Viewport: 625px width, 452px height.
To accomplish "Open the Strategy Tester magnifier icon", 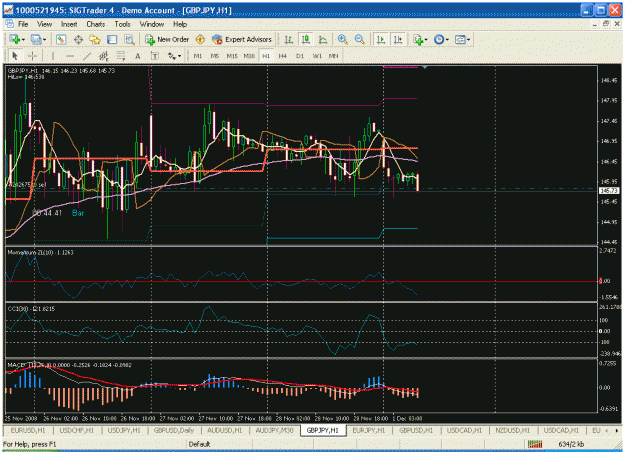I will [x=129, y=39].
